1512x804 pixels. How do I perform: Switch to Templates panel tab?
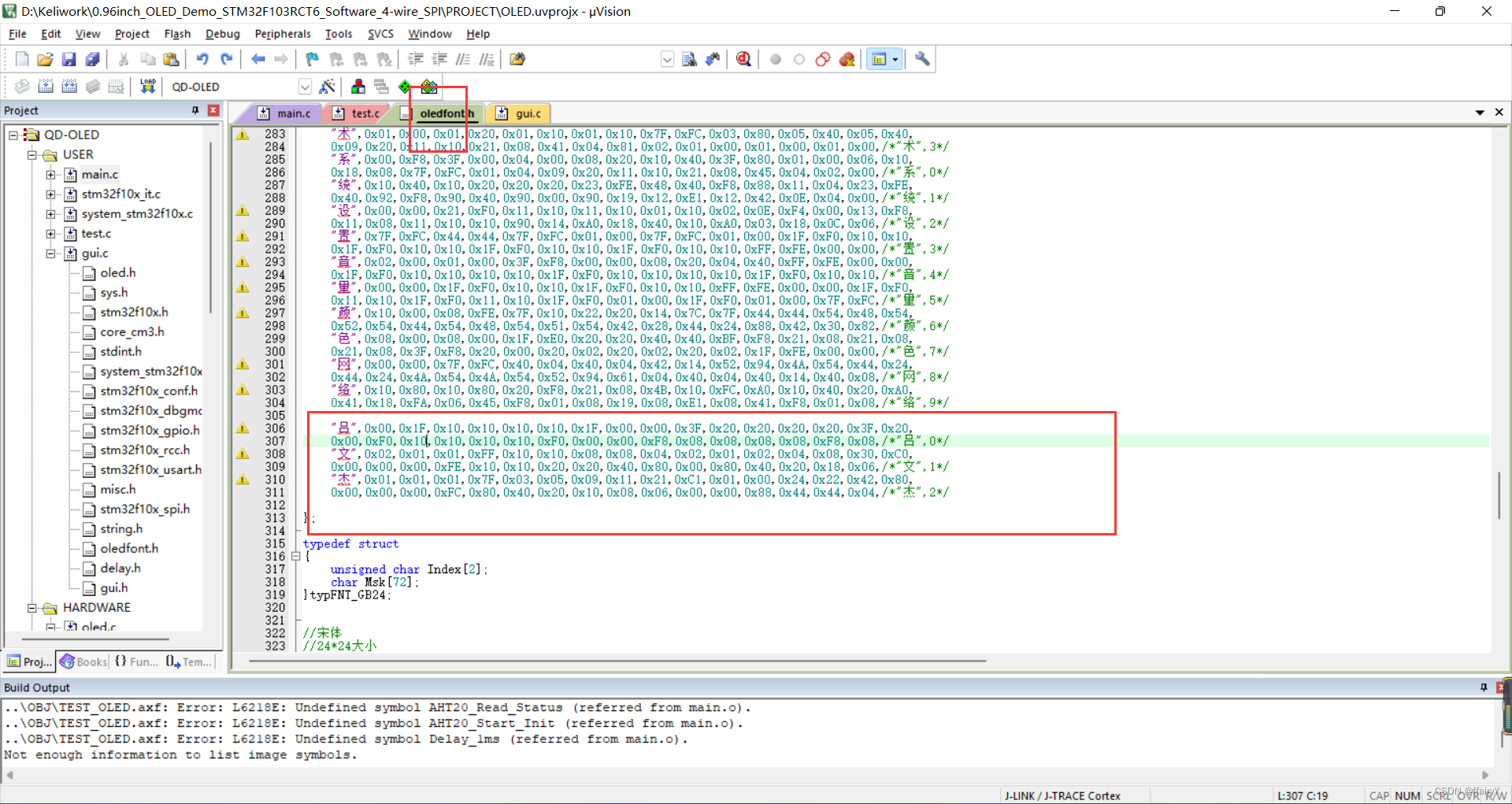189,661
